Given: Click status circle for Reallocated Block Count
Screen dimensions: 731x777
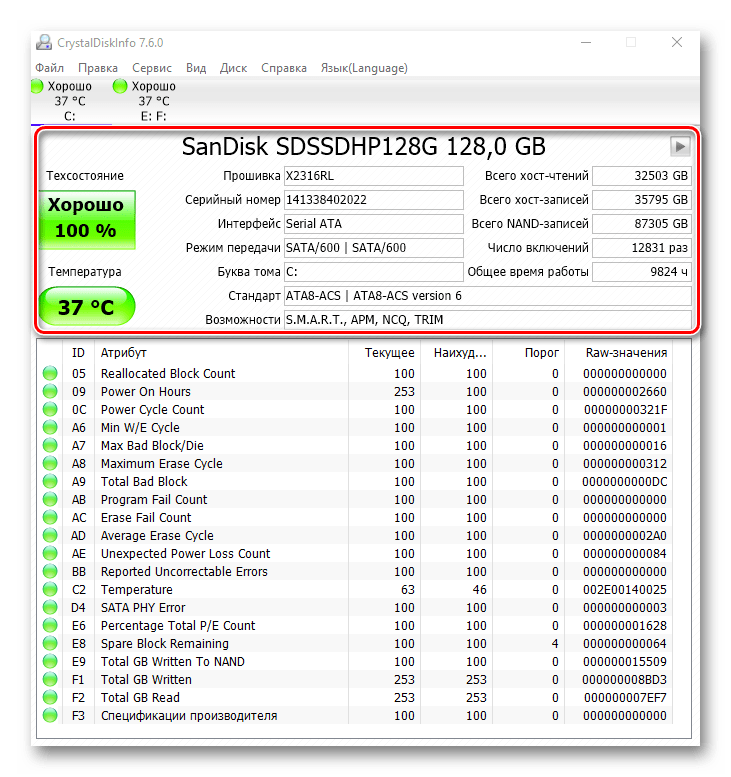Looking at the screenshot, I should (50, 373).
